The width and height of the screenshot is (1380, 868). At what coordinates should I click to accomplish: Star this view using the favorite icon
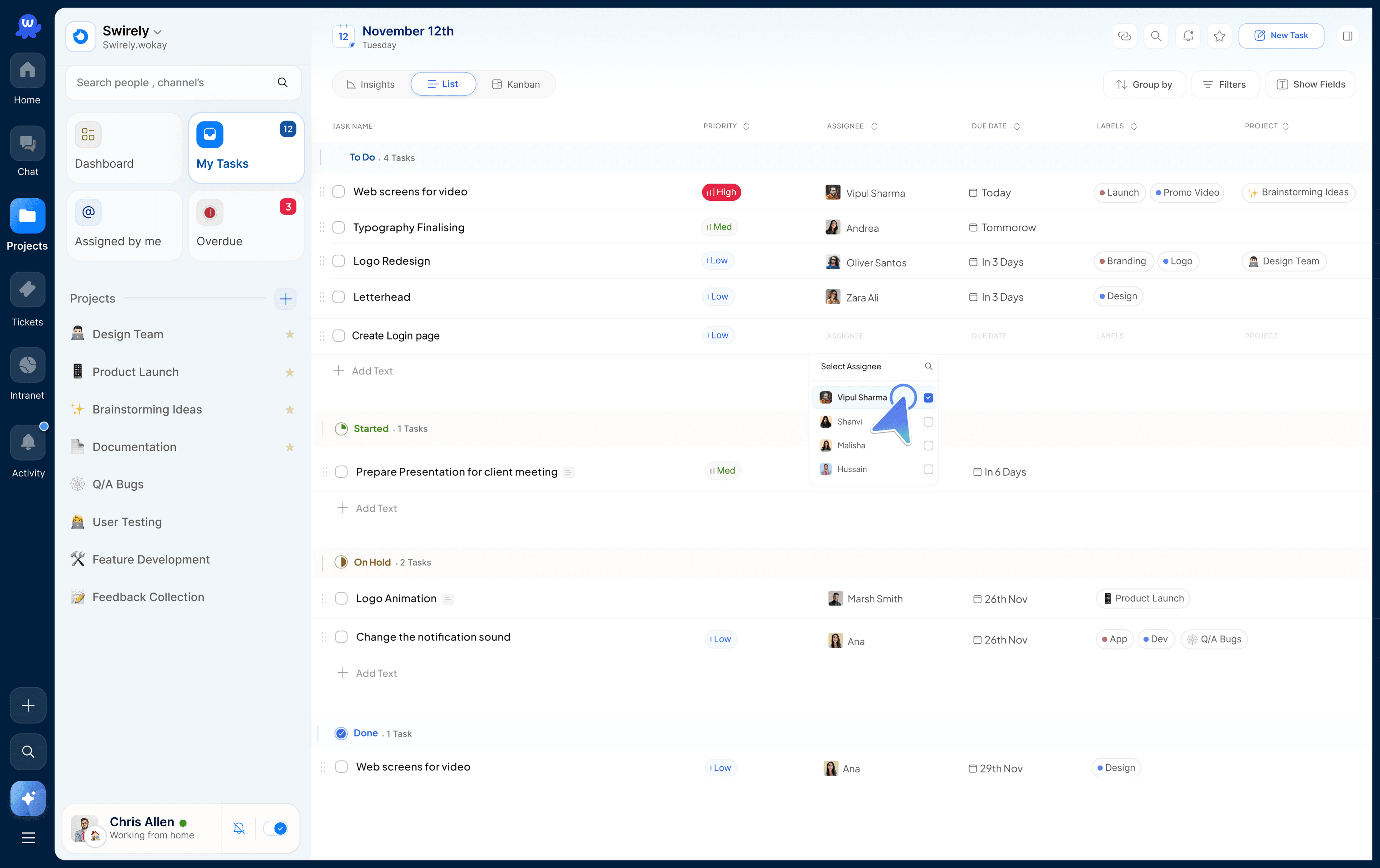(1219, 36)
